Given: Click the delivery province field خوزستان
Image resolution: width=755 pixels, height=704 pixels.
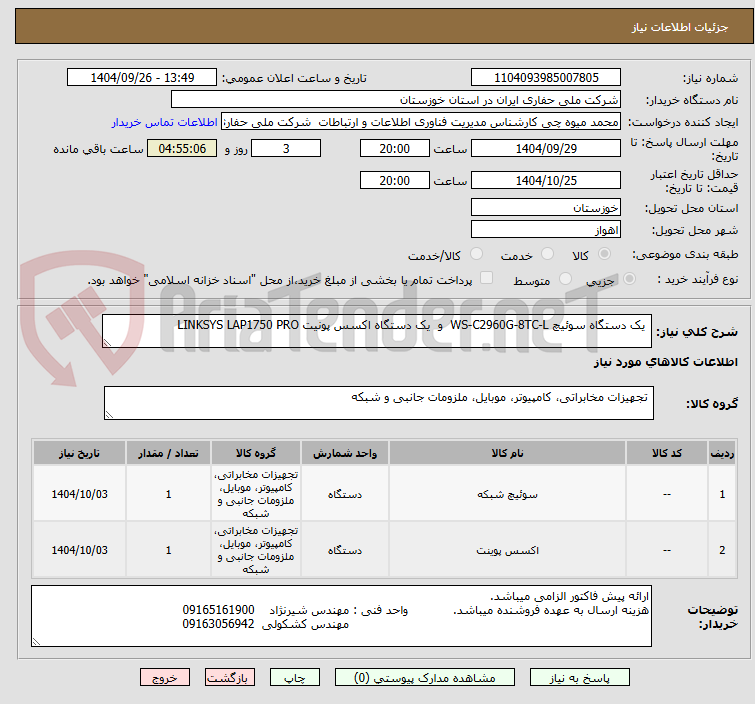Looking at the screenshot, I should [x=546, y=208].
